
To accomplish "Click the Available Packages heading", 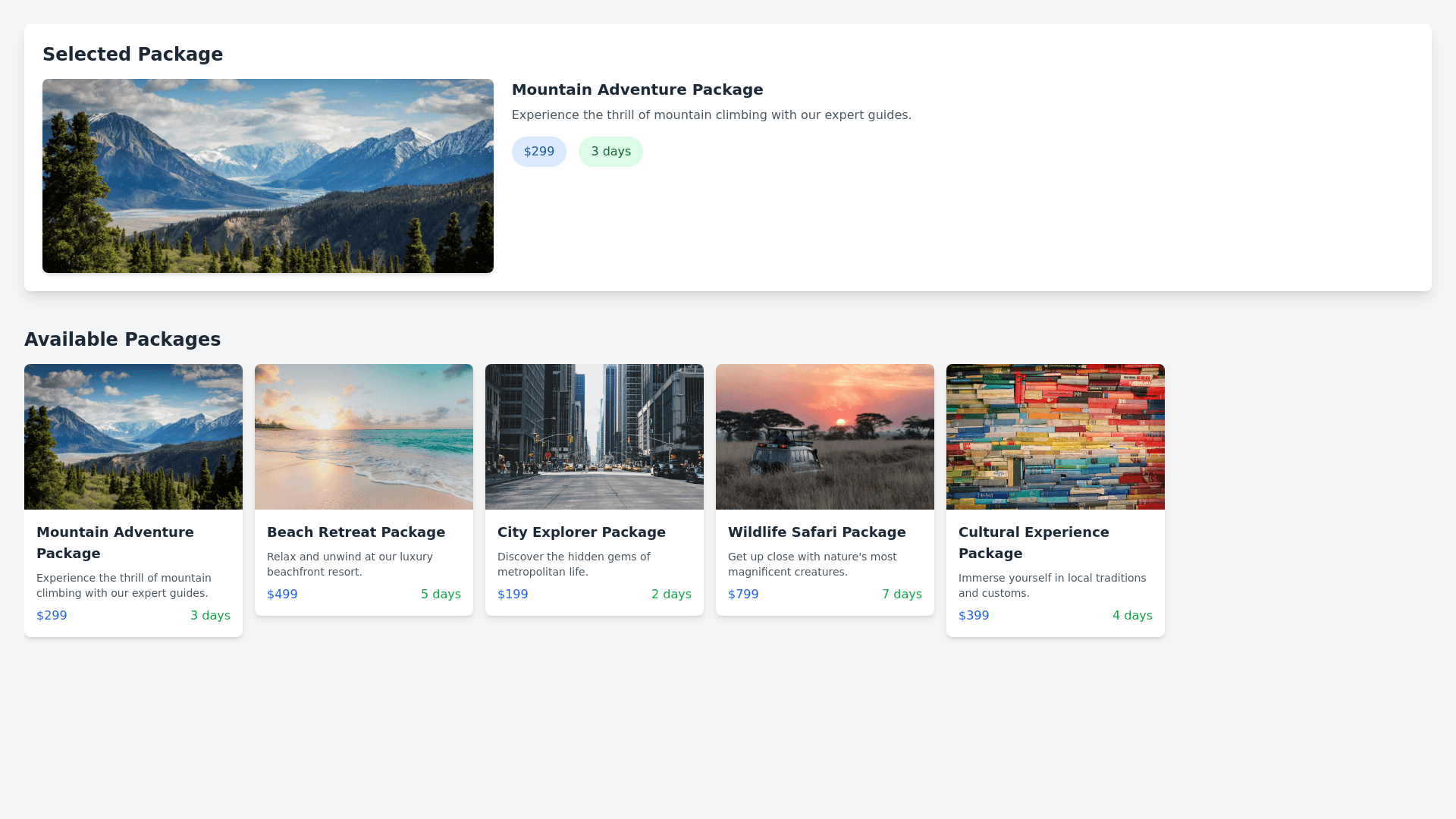I will tap(122, 340).
